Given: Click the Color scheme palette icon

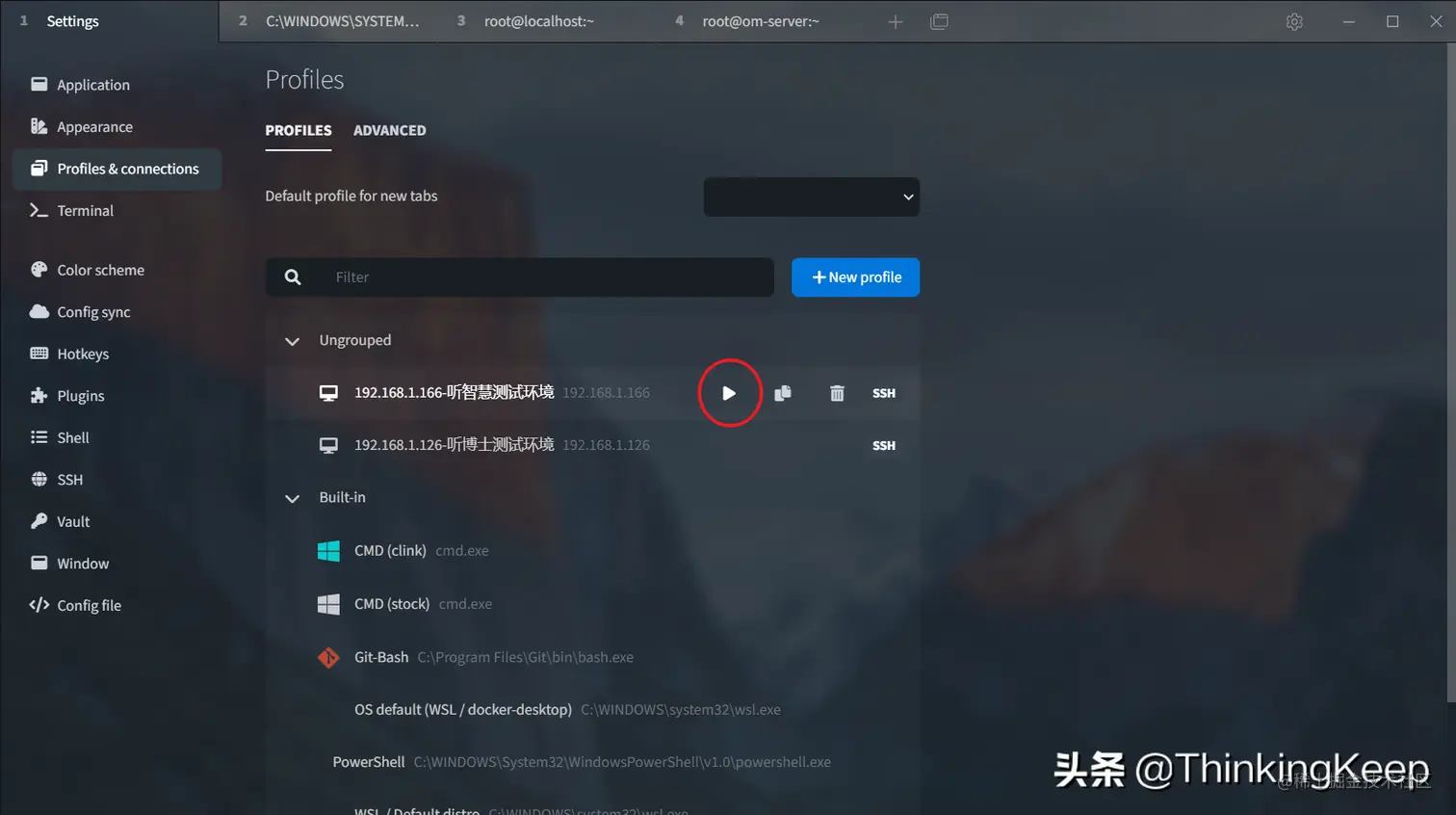Looking at the screenshot, I should click(39, 270).
